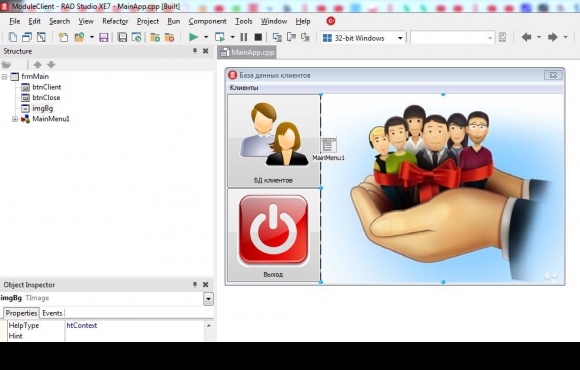This screenshot has height=370, width=580.
Task: Click the Back arrow navigation icon
Action: click(x=526, y=37)
